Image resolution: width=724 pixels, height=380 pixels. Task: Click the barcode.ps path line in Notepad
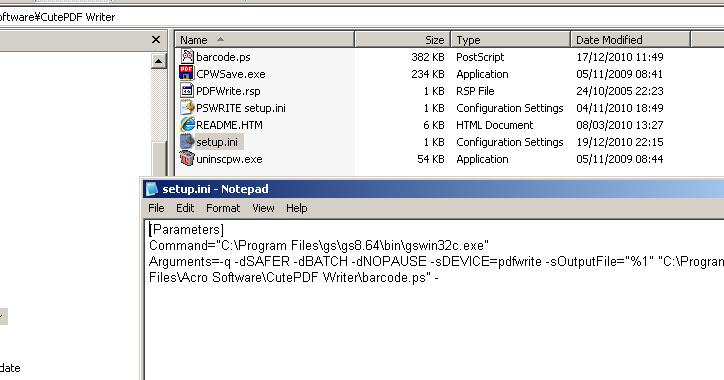coord(294,277)
